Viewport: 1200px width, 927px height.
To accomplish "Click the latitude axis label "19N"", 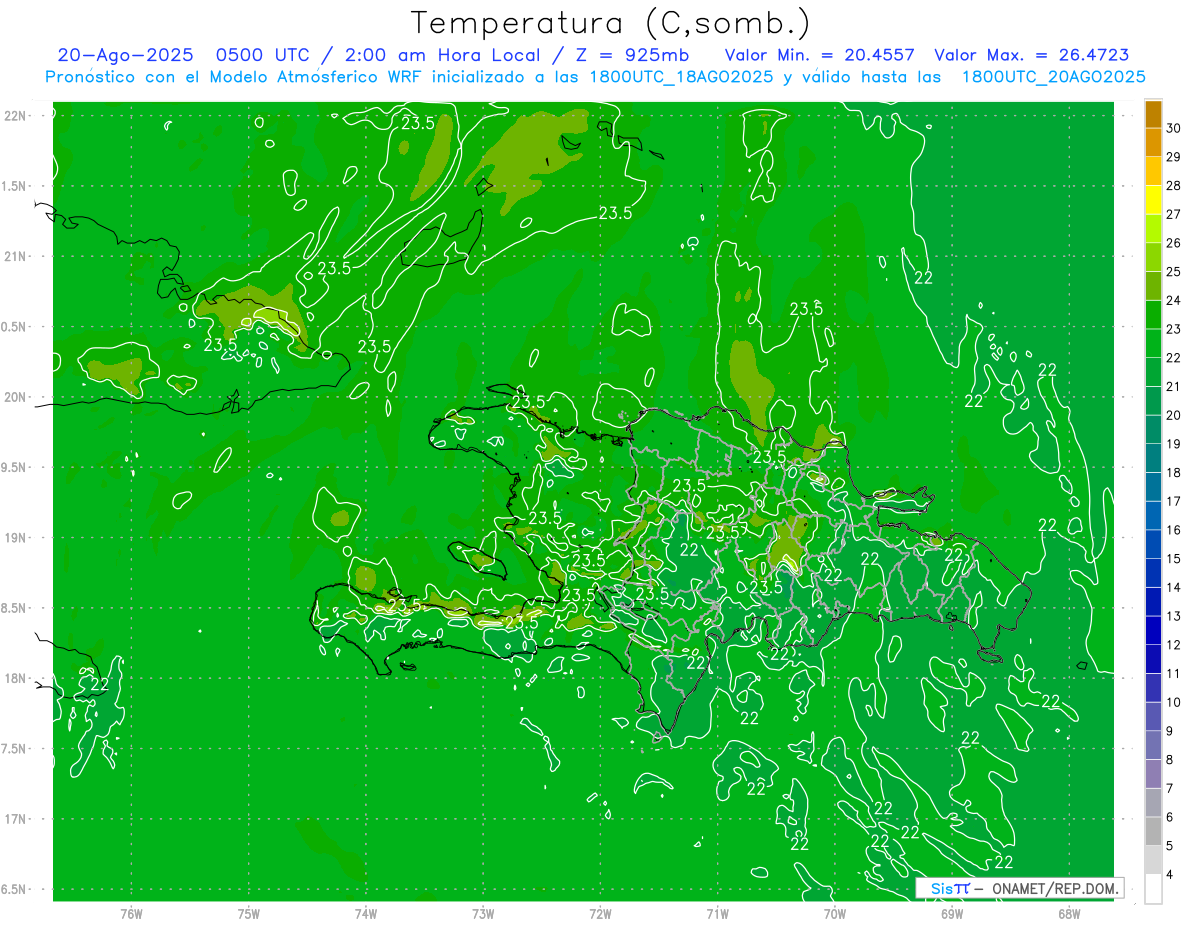I will pyautogui.click(x=15, y=537).
